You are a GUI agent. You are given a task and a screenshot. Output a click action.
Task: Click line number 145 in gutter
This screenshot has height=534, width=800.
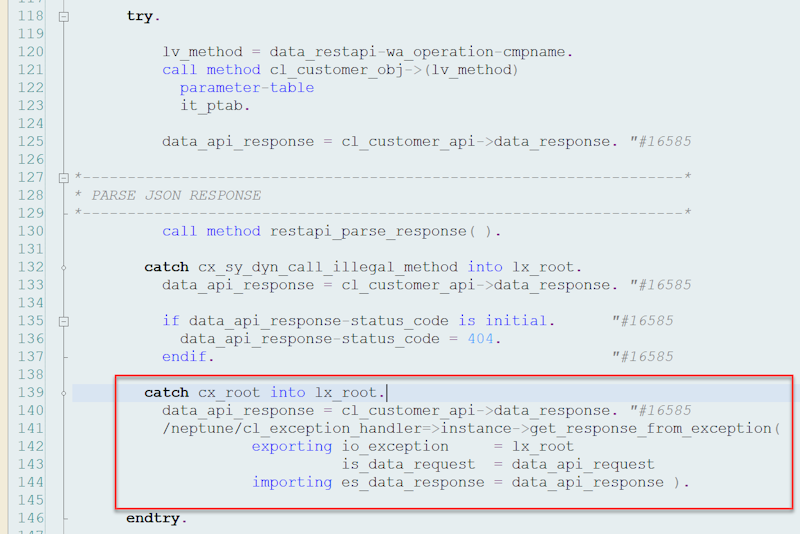point(31,500)
